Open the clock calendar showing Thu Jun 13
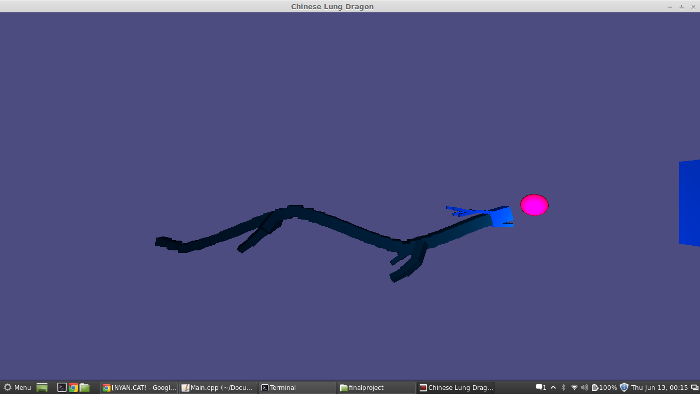The width and height of the screenshot is (700, 394). (x=659, y=387)
